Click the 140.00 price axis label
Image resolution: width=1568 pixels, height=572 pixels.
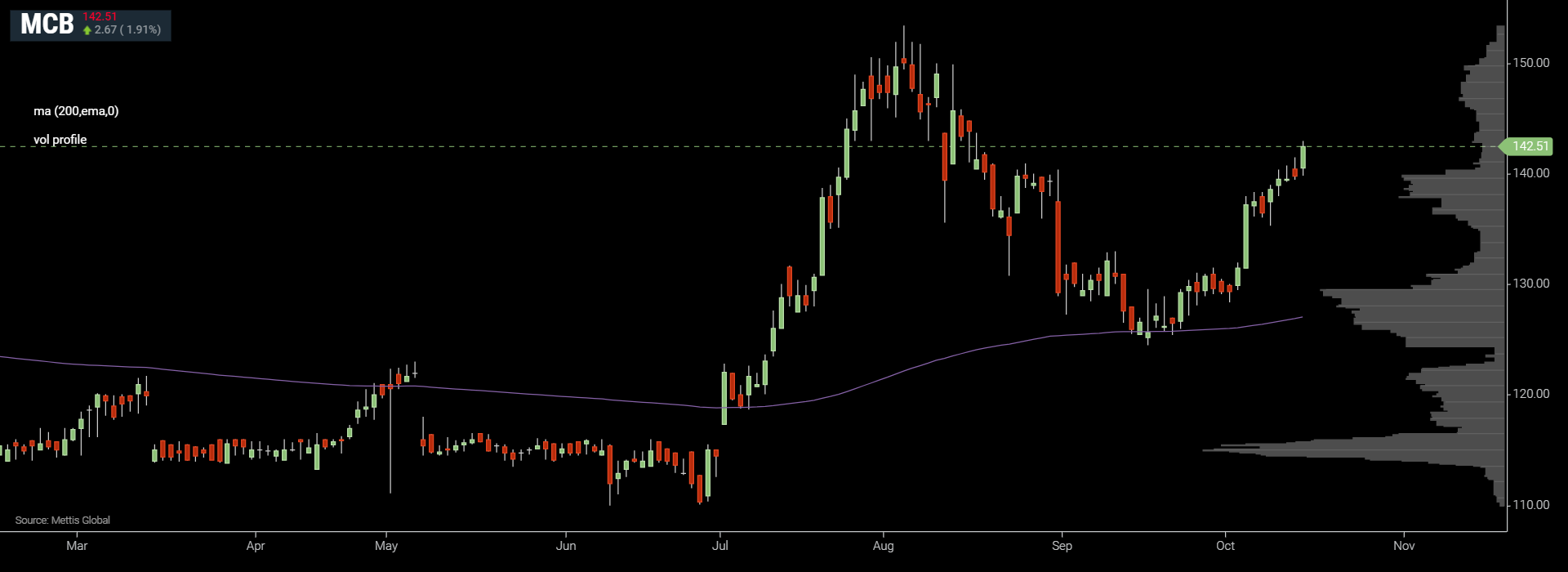point(1531,173)
